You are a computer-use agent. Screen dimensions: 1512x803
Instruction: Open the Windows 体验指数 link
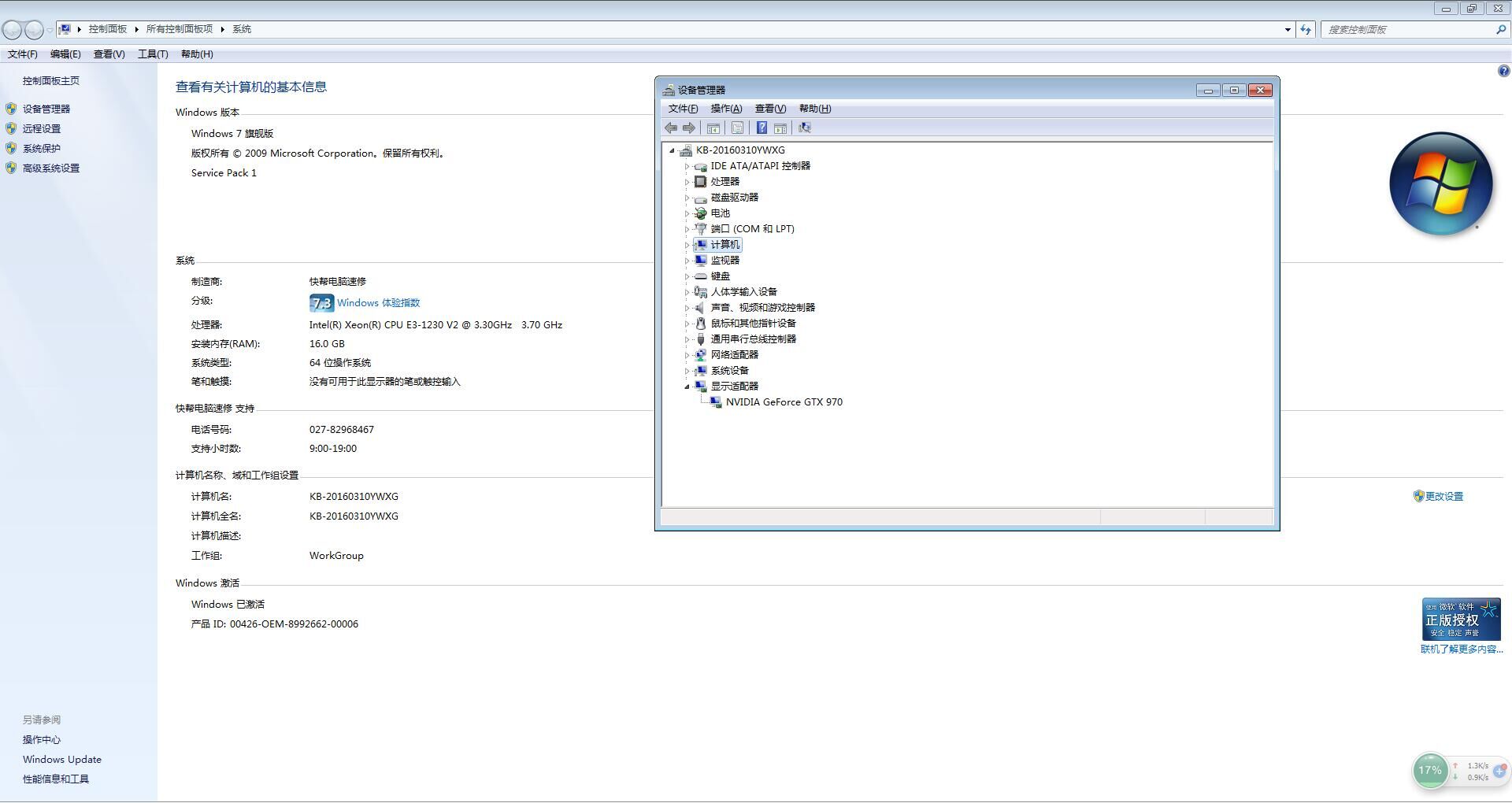coord(378,303)
